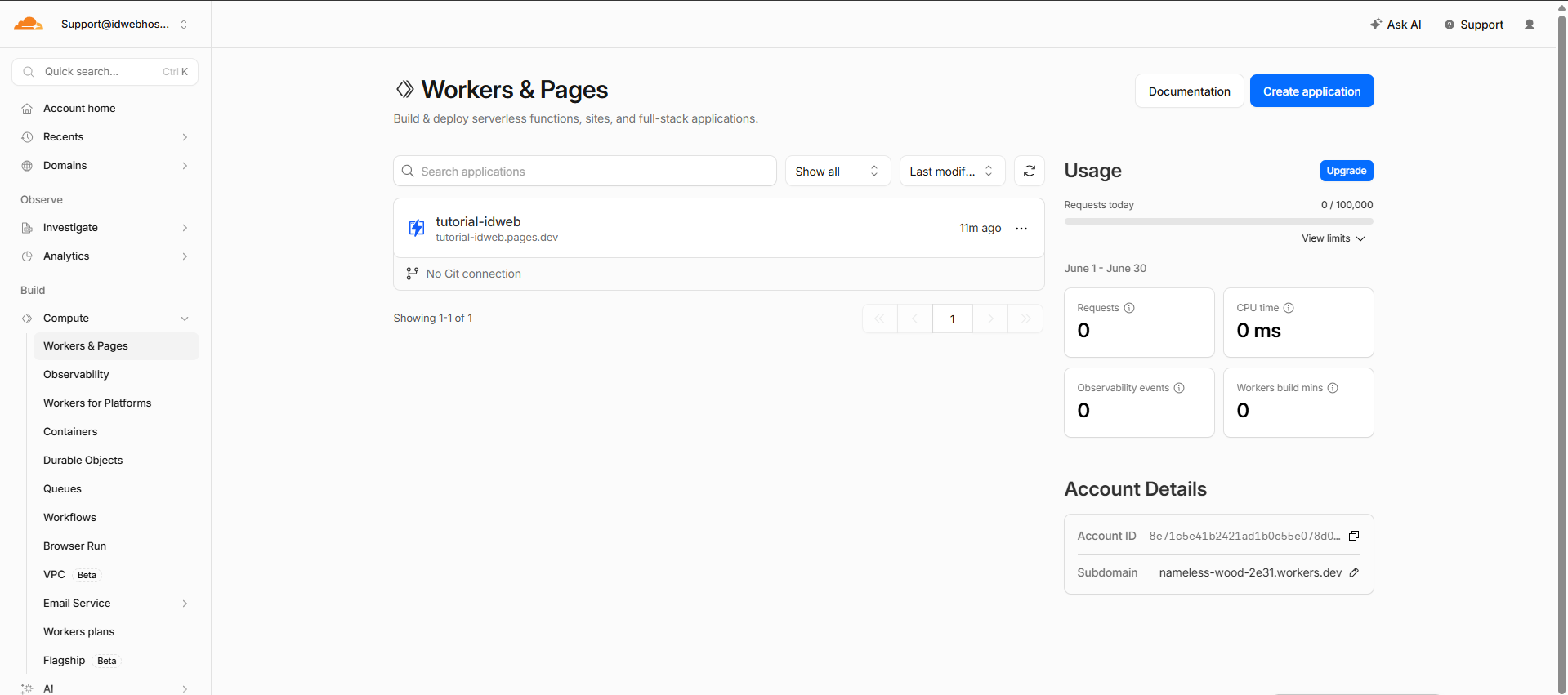Click the Upgrade button
This screenshot has width=1568, height=695.
tap(1347, 171)
